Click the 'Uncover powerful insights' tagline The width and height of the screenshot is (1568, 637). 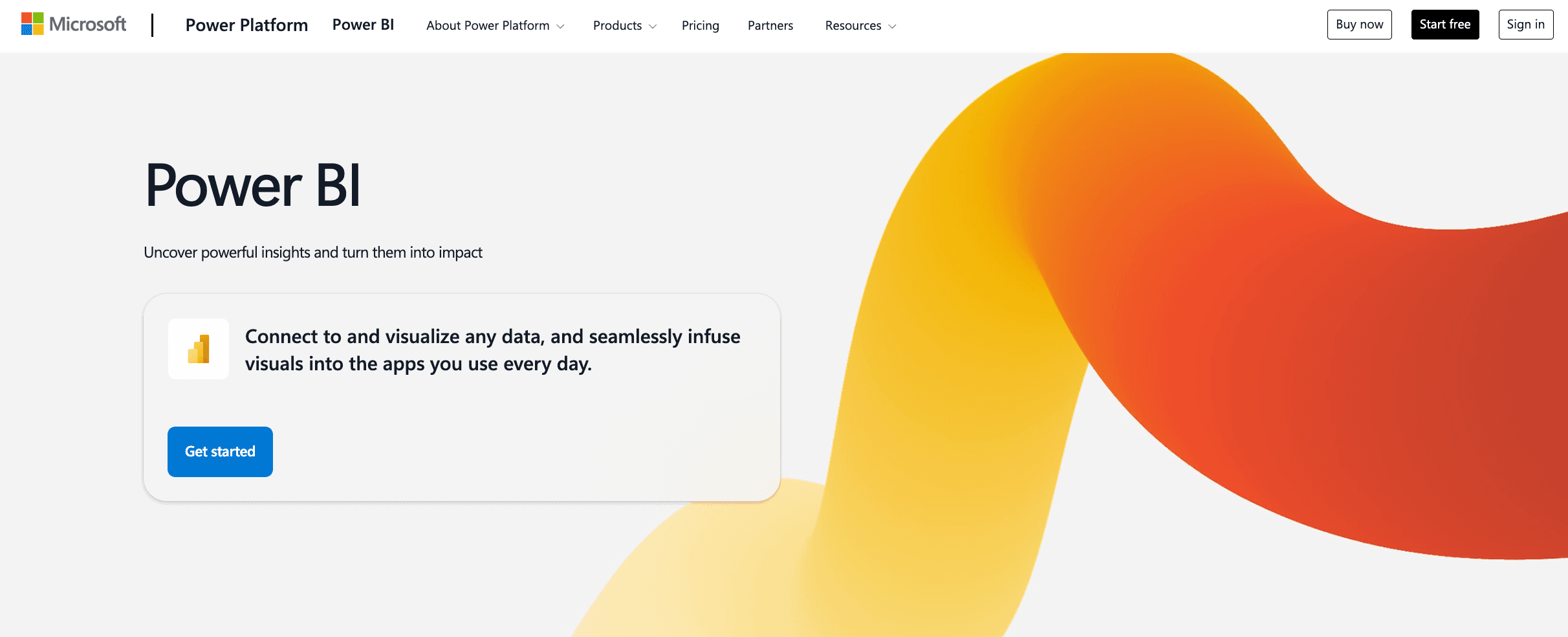(x=313, y=252)
